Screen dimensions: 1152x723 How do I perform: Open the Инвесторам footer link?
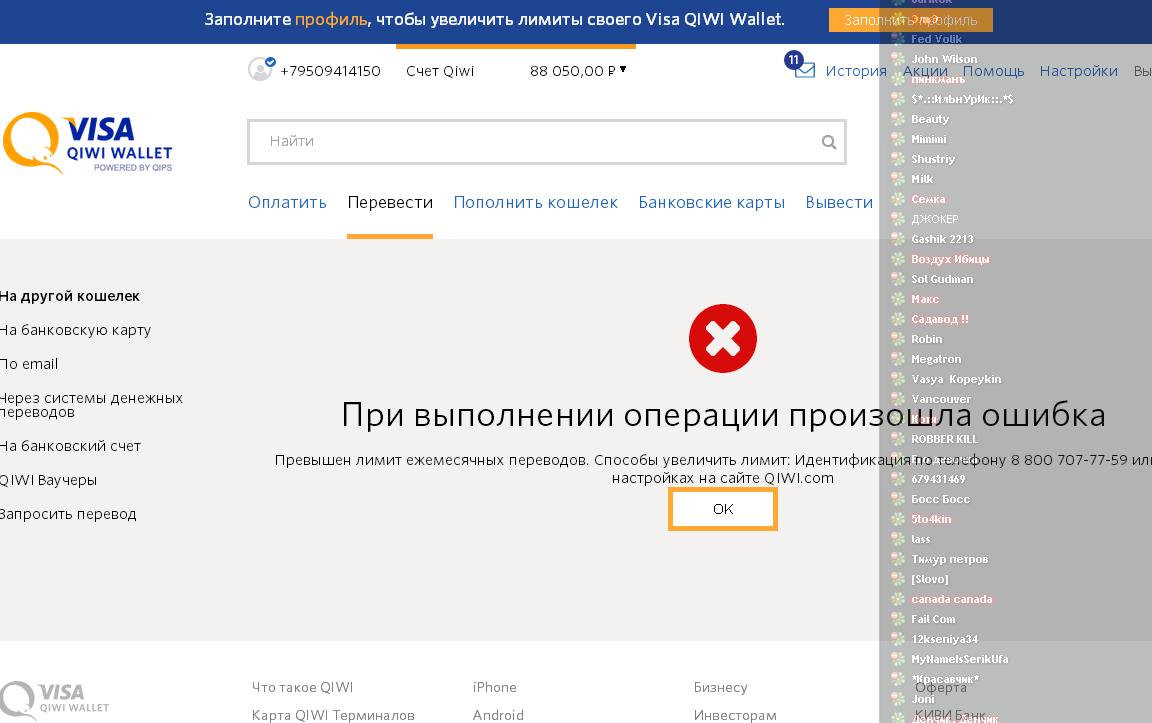[x=735, y=715]
